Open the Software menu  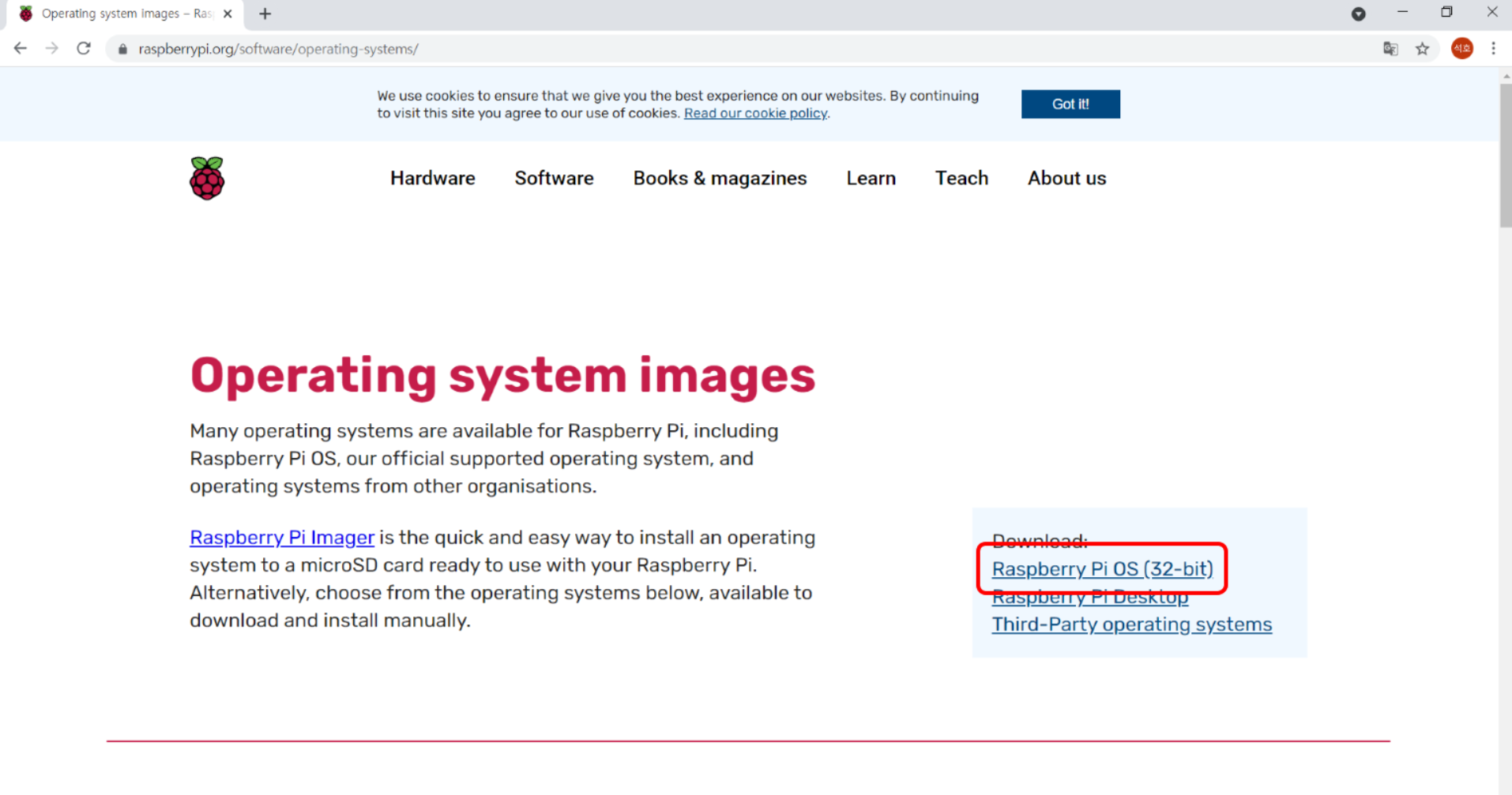[555, 178]
